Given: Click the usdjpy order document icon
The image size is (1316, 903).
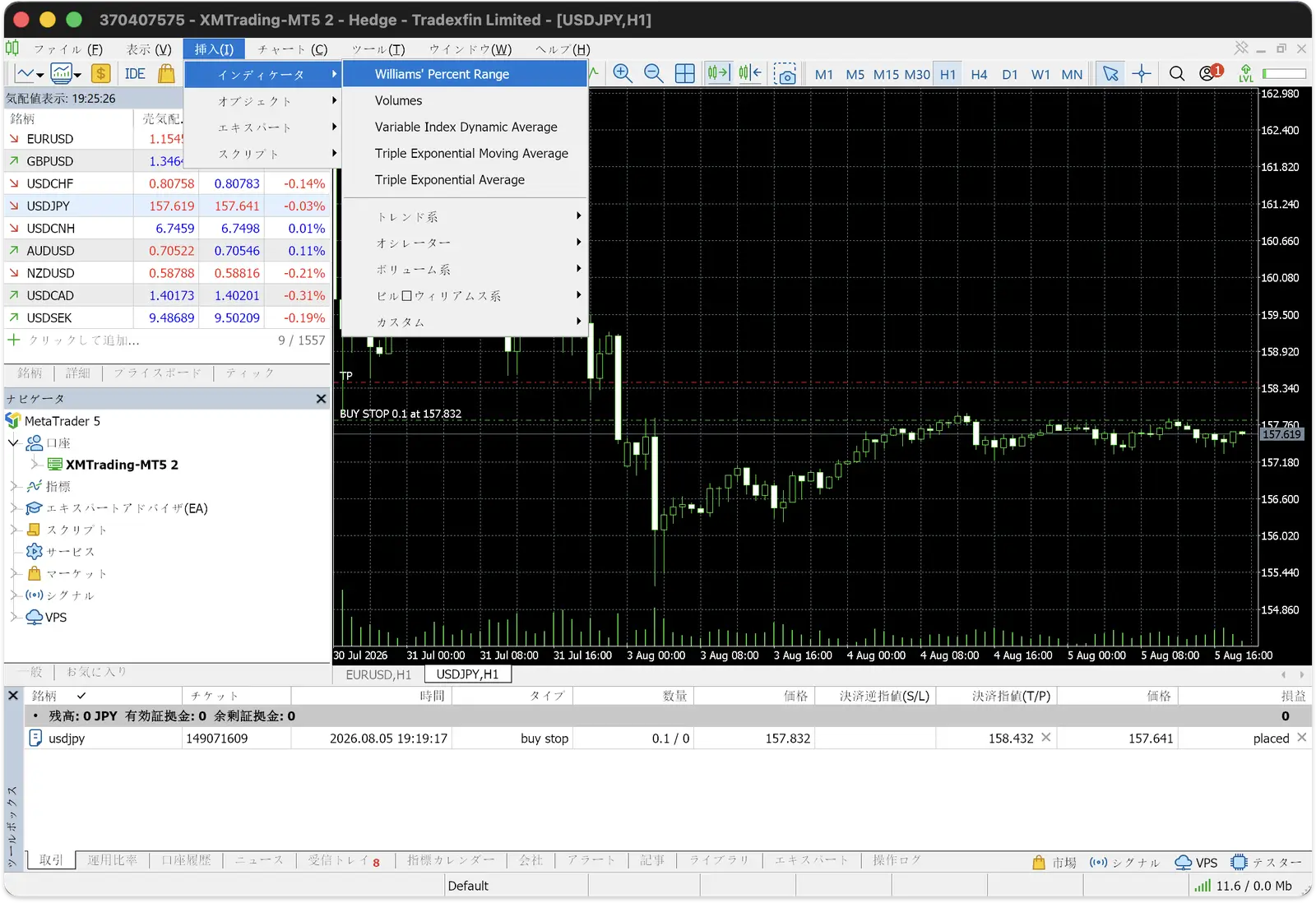Looking at the screenshot, I should click(x=35, y=739).
